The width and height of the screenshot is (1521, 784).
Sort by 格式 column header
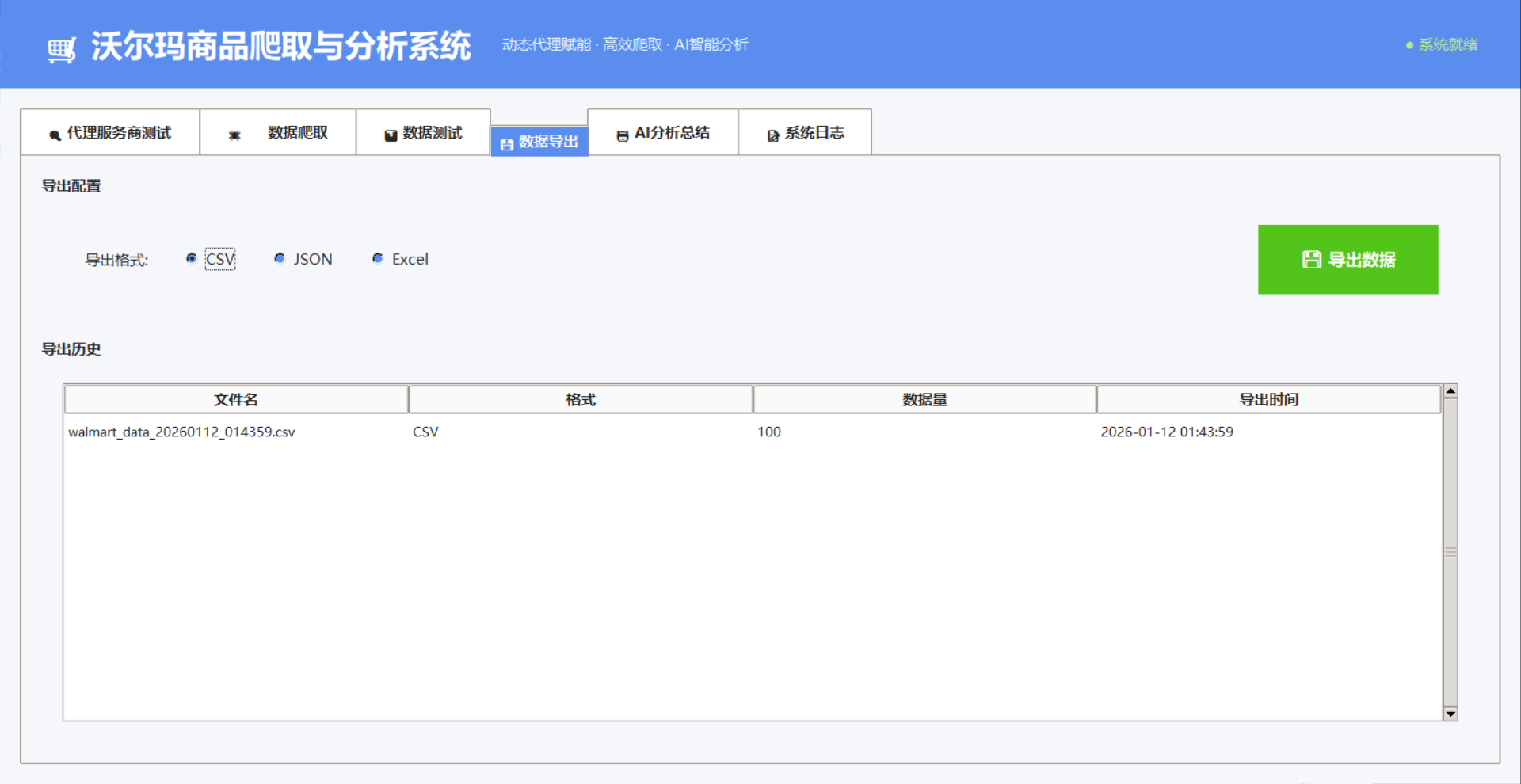(x=581, y=399)
